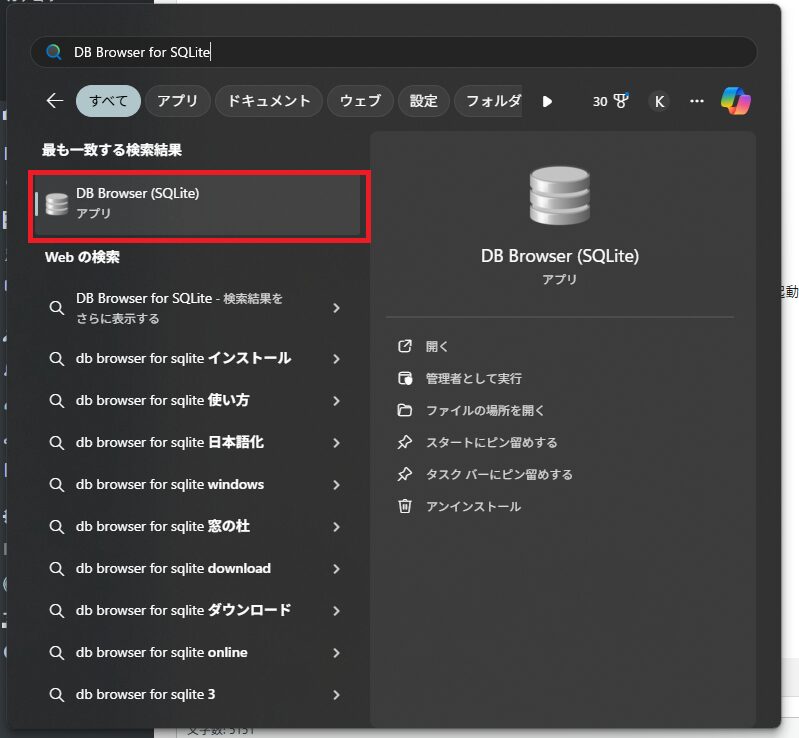Launch the Copilot icon
This screenshot has height=738, width=799.
point(735,101)
